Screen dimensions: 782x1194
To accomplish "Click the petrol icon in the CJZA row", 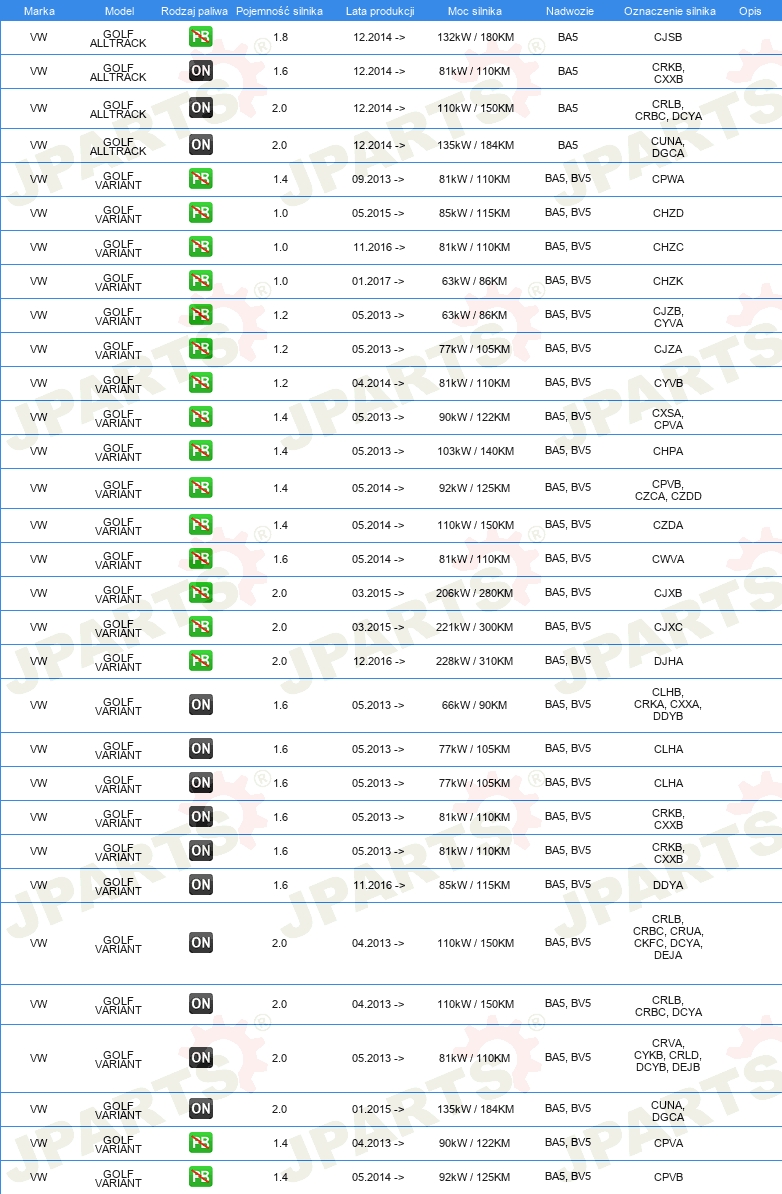I will (201, 349).
